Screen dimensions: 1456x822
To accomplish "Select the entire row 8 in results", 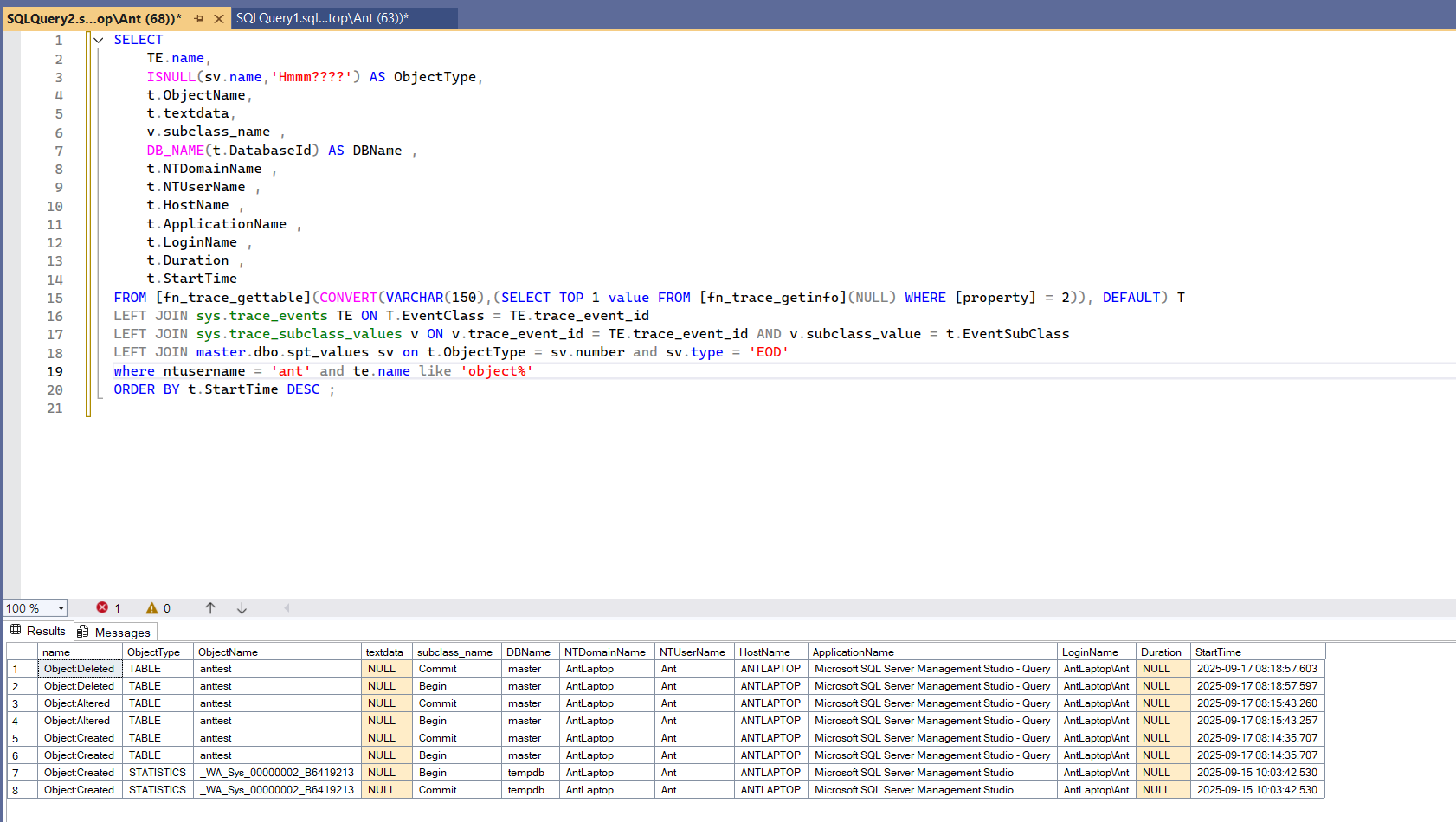I will (22, 790).
